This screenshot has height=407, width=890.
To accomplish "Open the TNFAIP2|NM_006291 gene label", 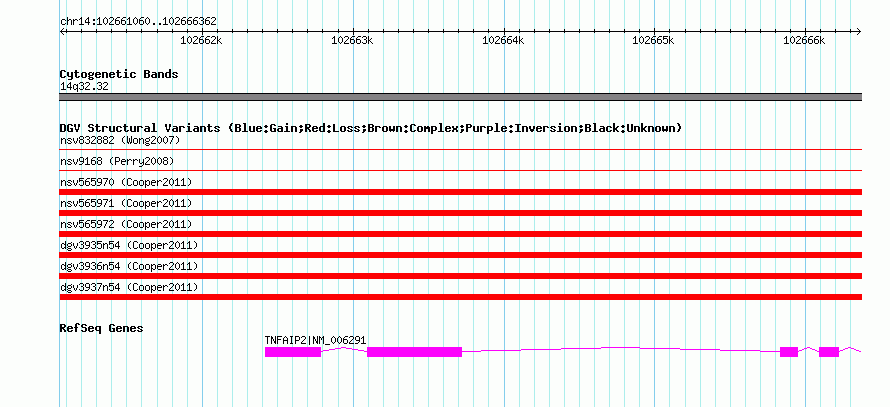I will 315,341.
